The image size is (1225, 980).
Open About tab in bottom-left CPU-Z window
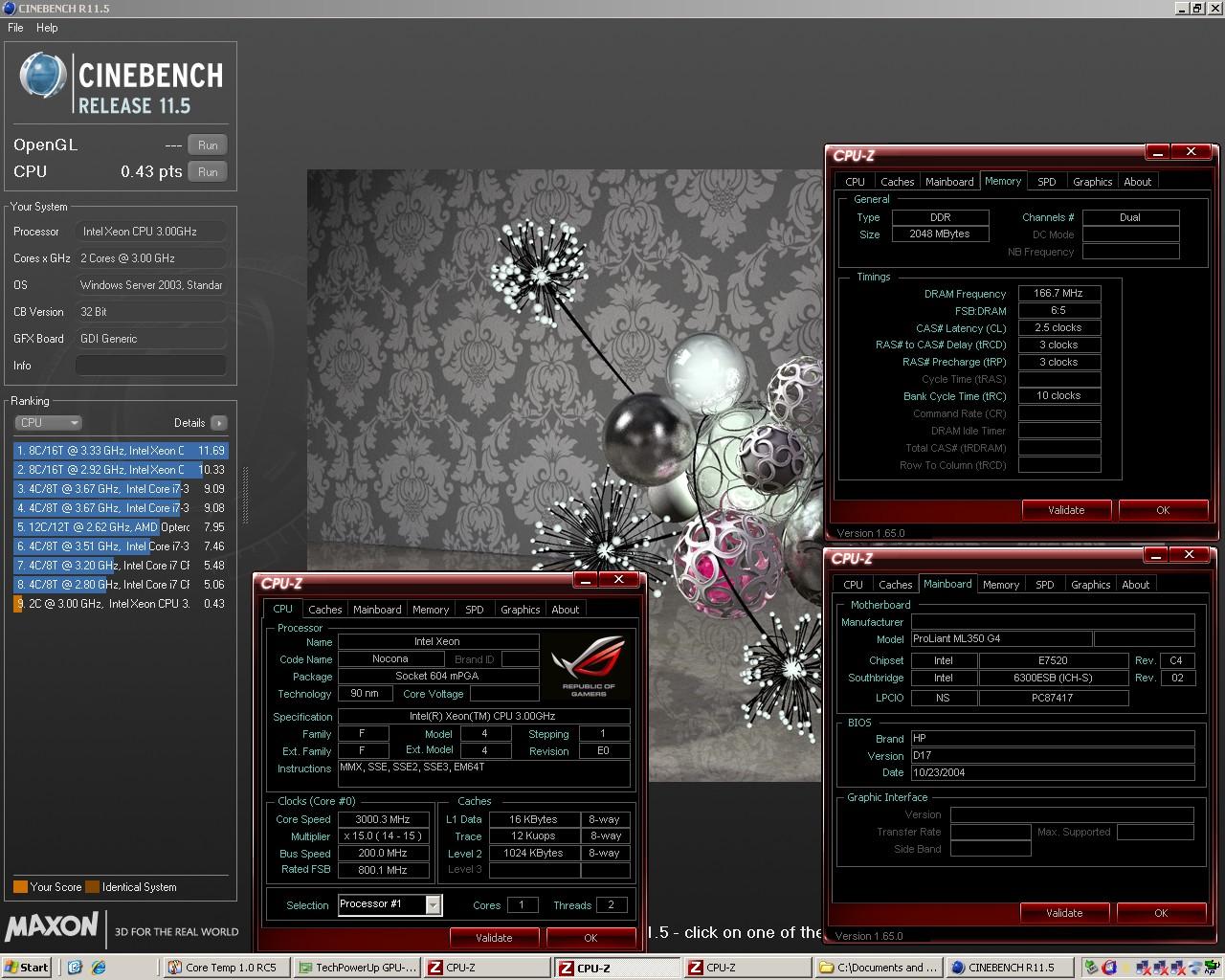tap(565, 610)
